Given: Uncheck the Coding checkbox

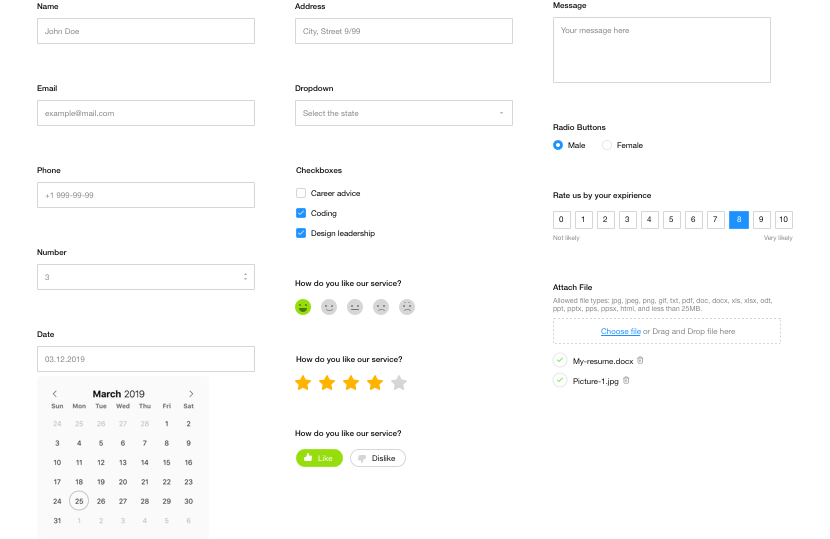Looking at the screenshot, I should 301,213.
